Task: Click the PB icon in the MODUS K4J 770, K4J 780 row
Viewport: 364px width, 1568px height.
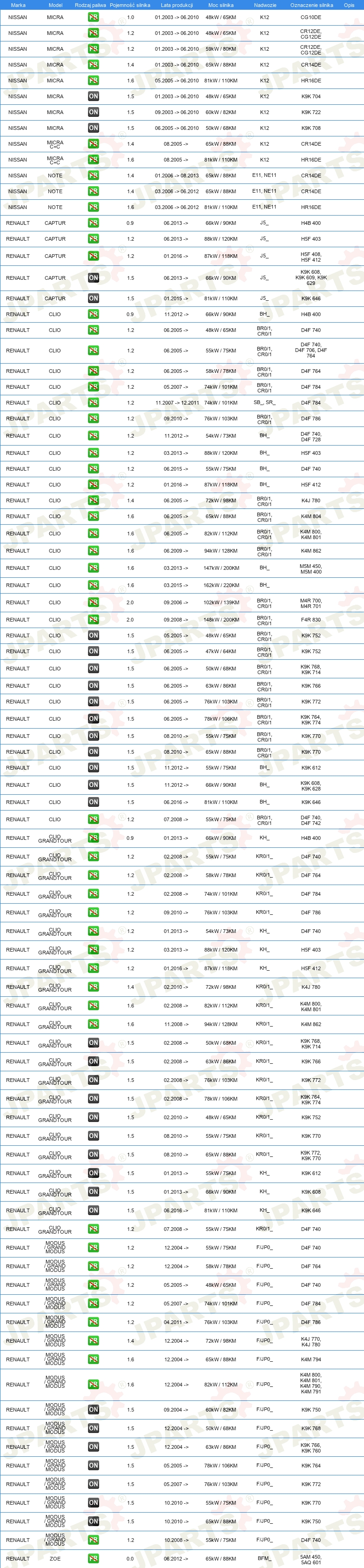Action: point(93,1341)
